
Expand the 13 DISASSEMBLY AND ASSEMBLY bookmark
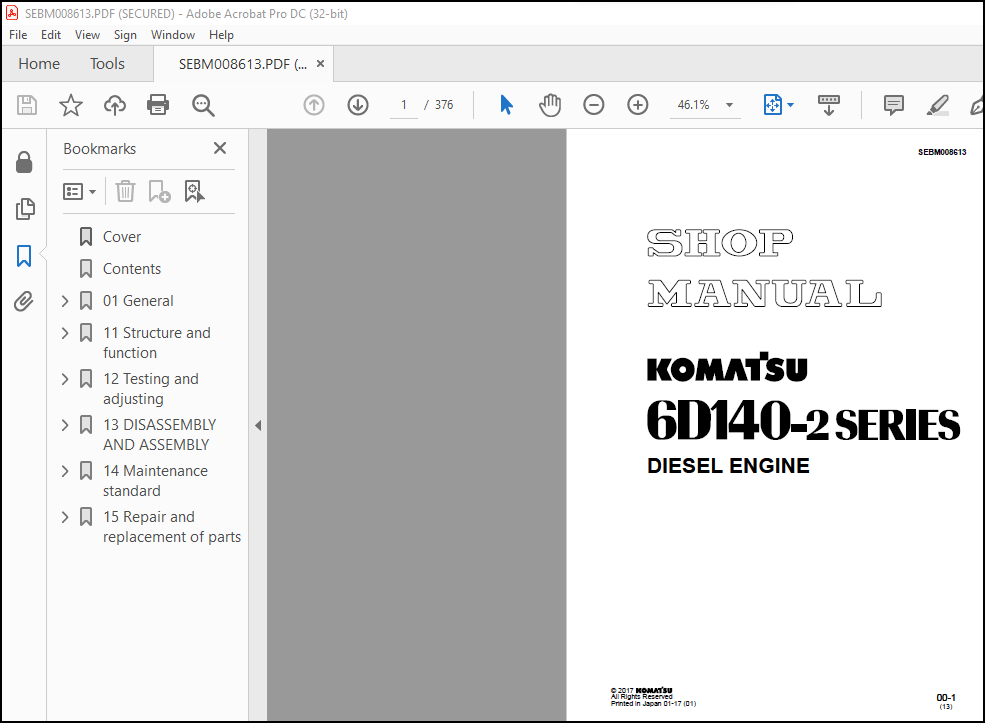tap(65, 425)
